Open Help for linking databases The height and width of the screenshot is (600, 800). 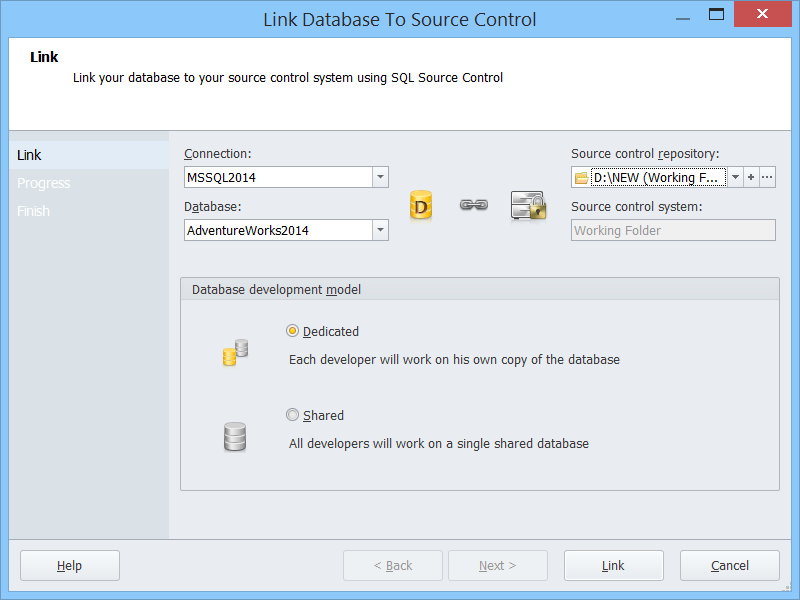[x=69, y=565]
